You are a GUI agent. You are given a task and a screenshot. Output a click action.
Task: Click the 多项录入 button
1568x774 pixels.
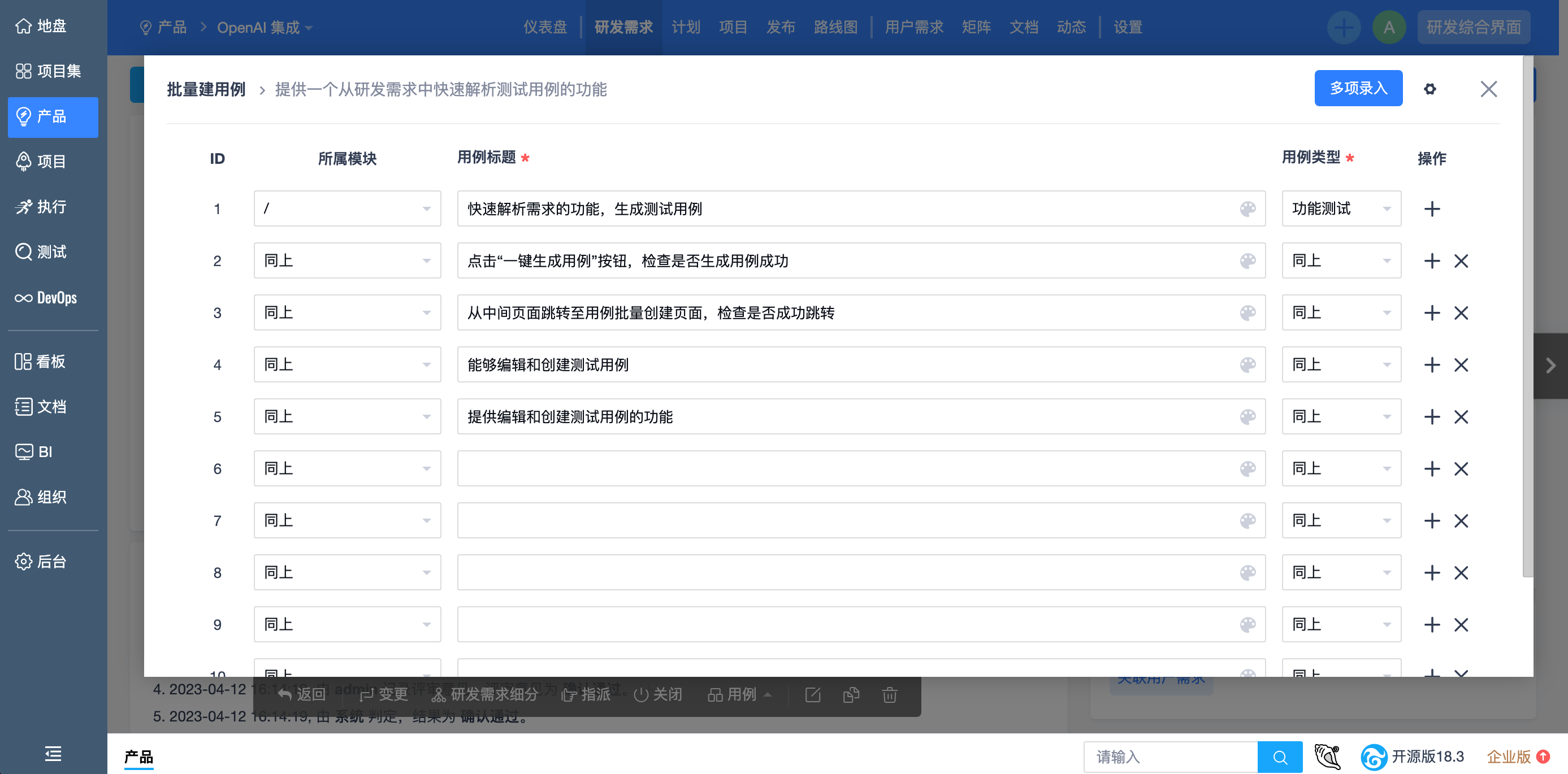coord(1358,88)
